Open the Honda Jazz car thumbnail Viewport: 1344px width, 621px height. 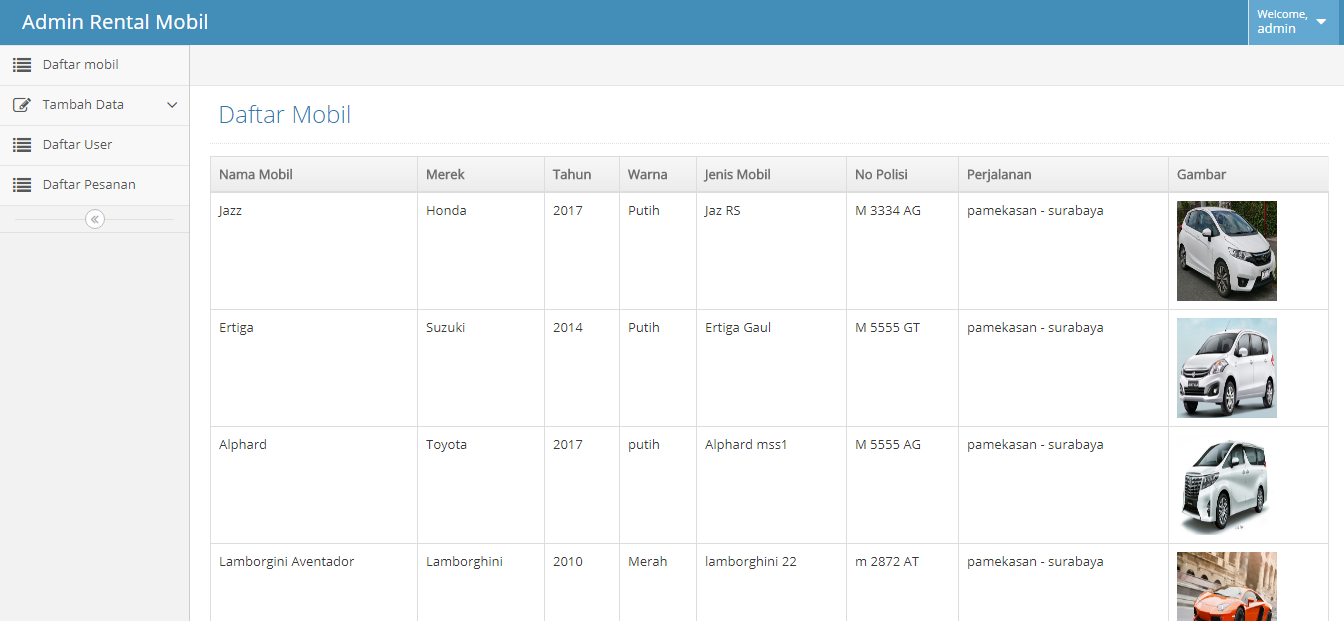tap(1226, 251)
